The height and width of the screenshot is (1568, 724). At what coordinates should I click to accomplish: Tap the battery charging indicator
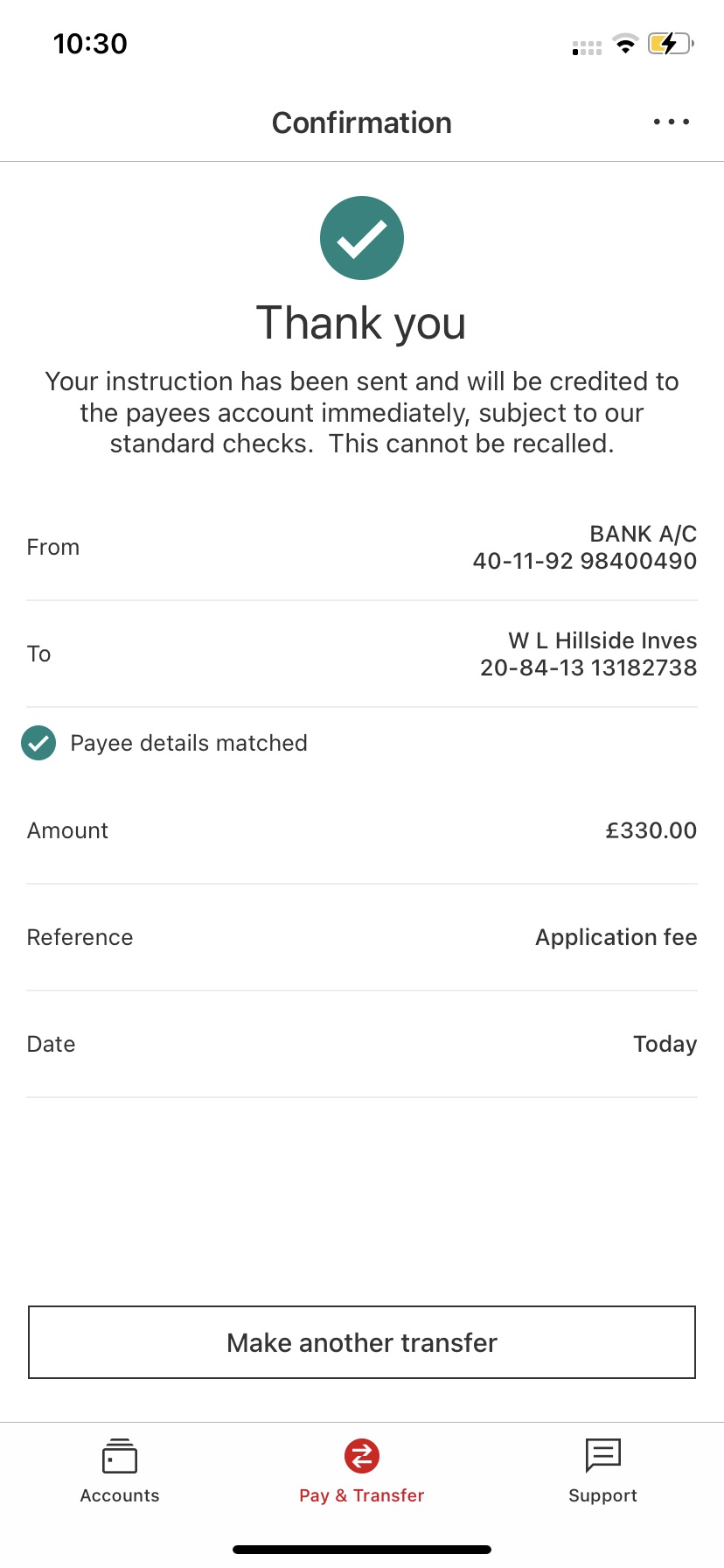(x=670, y=44)
